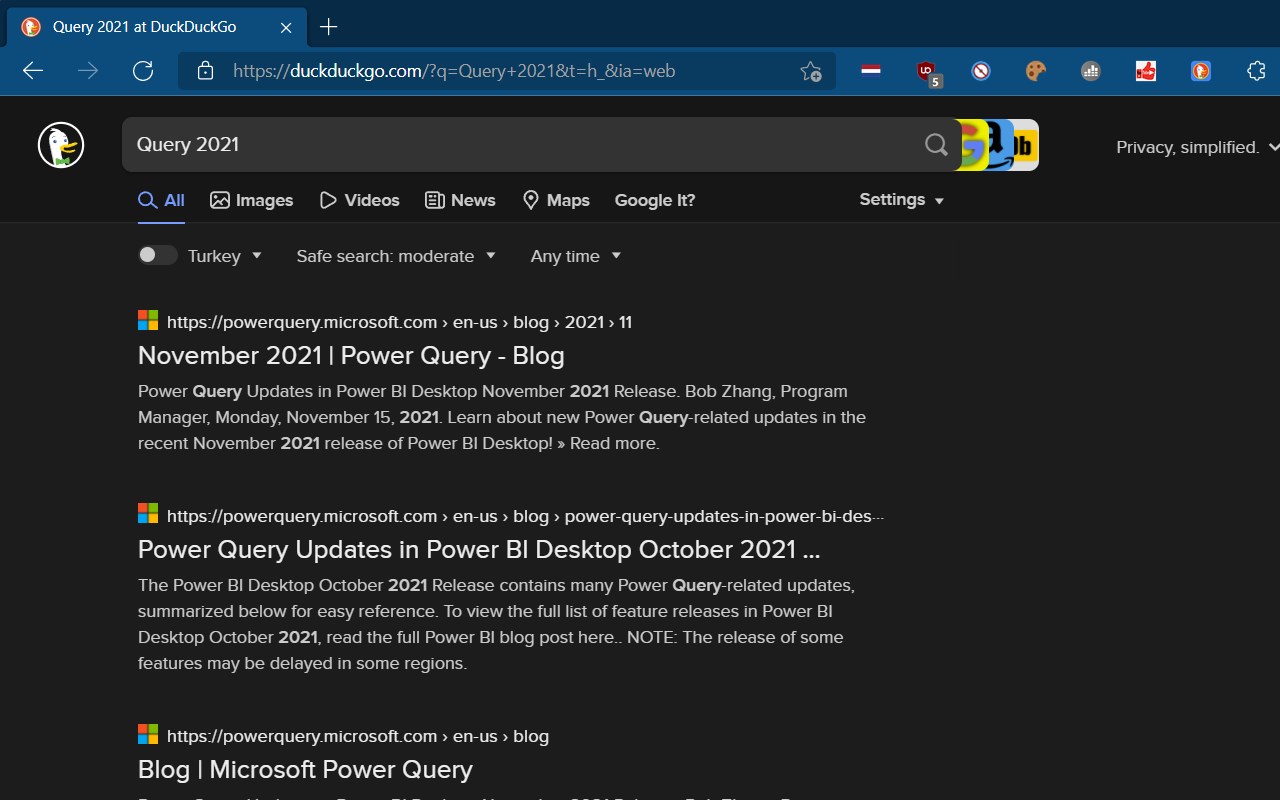This screenshot has width=1280, height=800.
Task: Click the Amazon shortcut icon beside search box
Action: tap(999, 146)
